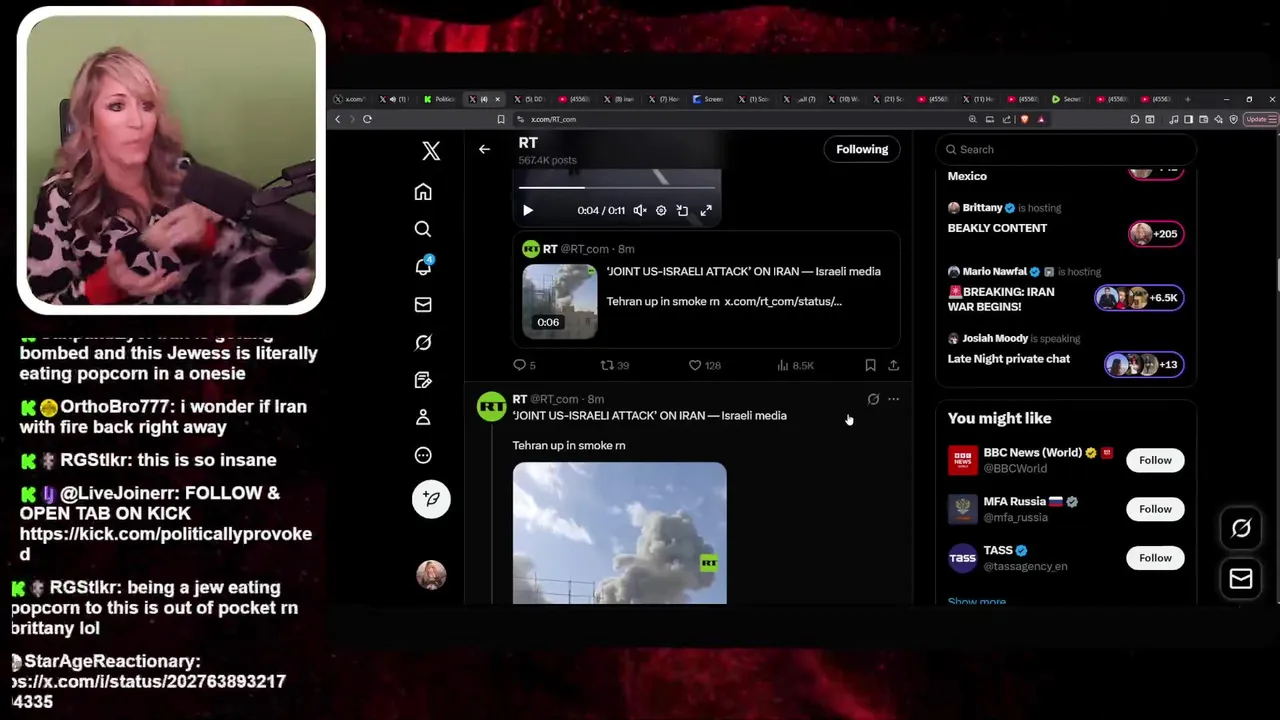Toggle the Following button for RT
The width and height of the screenshot is (1280, 720).
[862, 149]
